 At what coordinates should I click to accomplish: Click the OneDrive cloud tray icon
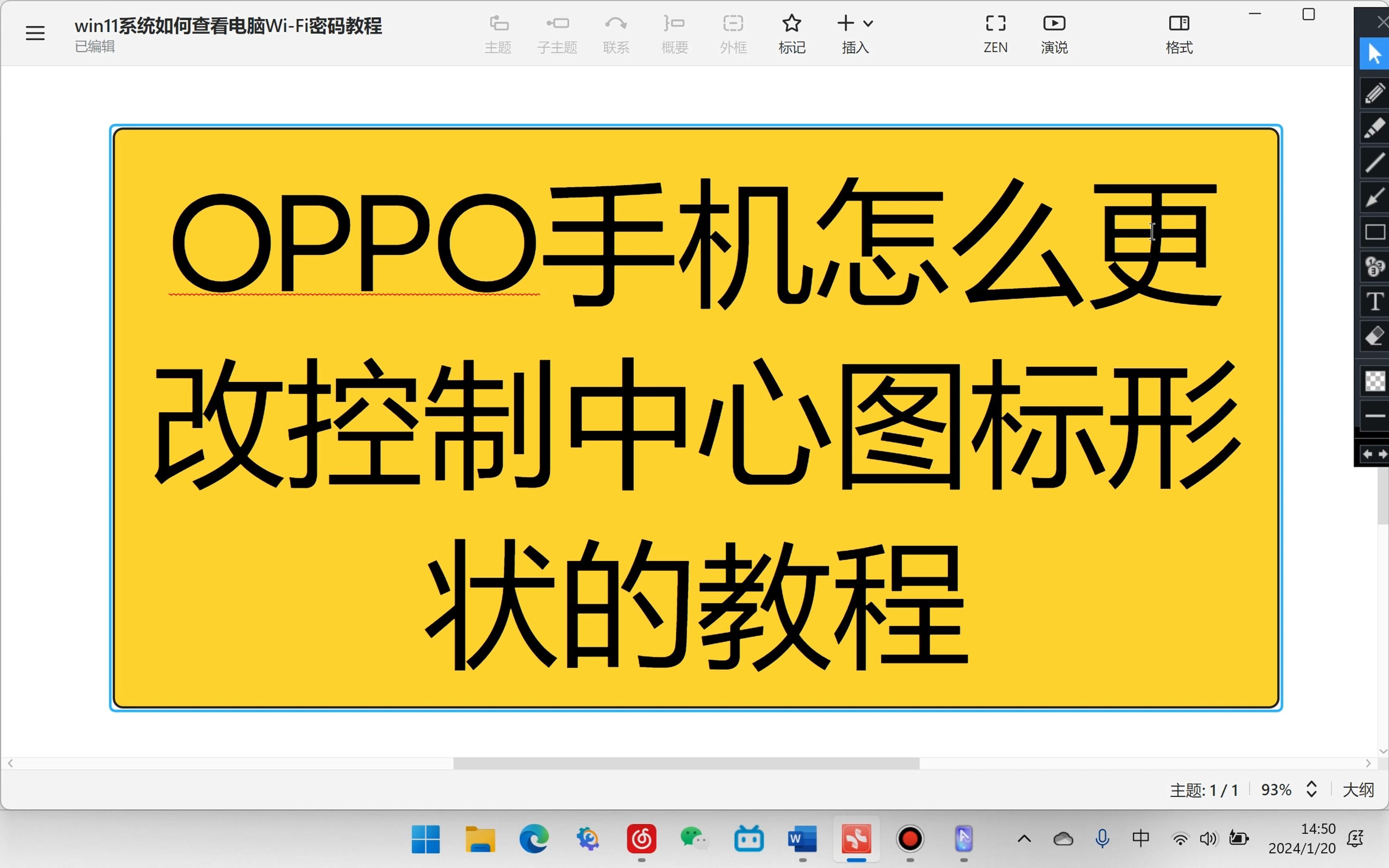(1063, 839)
